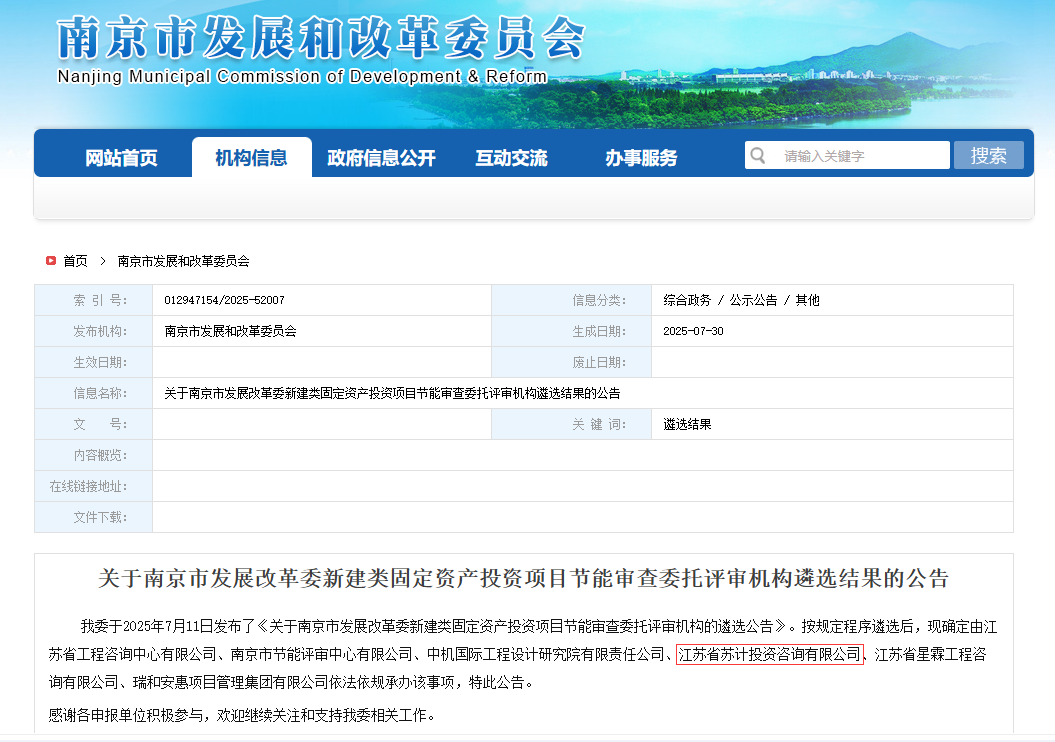The width and height of the screenshot is (1055, 742).
Task: Select the 办事服务 navigation item
Action: coord(641,158)
